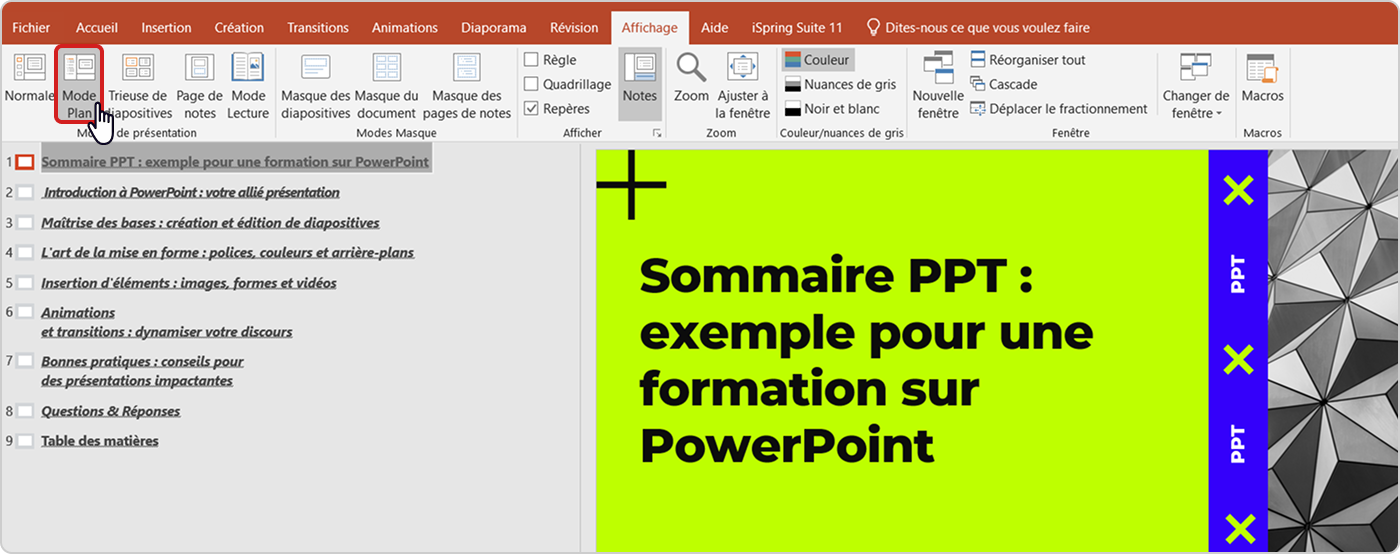Open Afficher group dialog launcher

pos(657,133)
